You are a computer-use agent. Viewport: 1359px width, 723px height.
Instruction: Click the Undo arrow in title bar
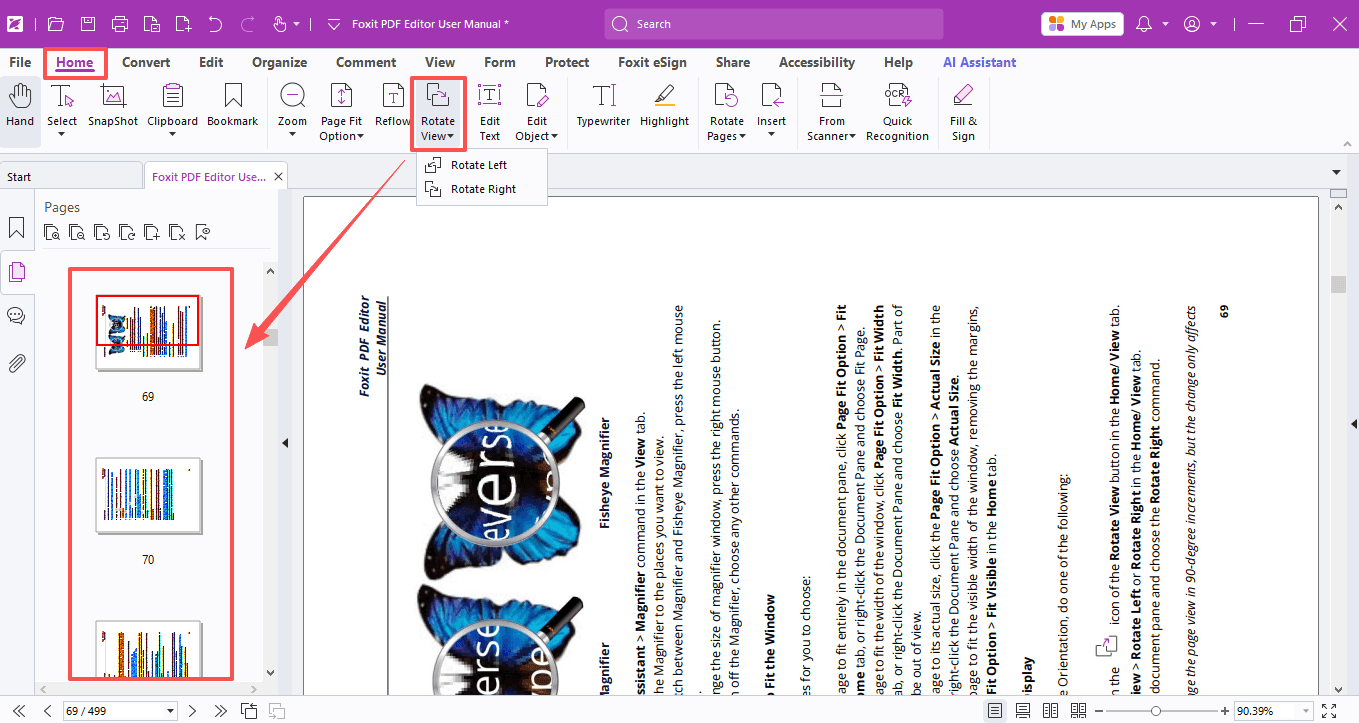tap(215, 23)
